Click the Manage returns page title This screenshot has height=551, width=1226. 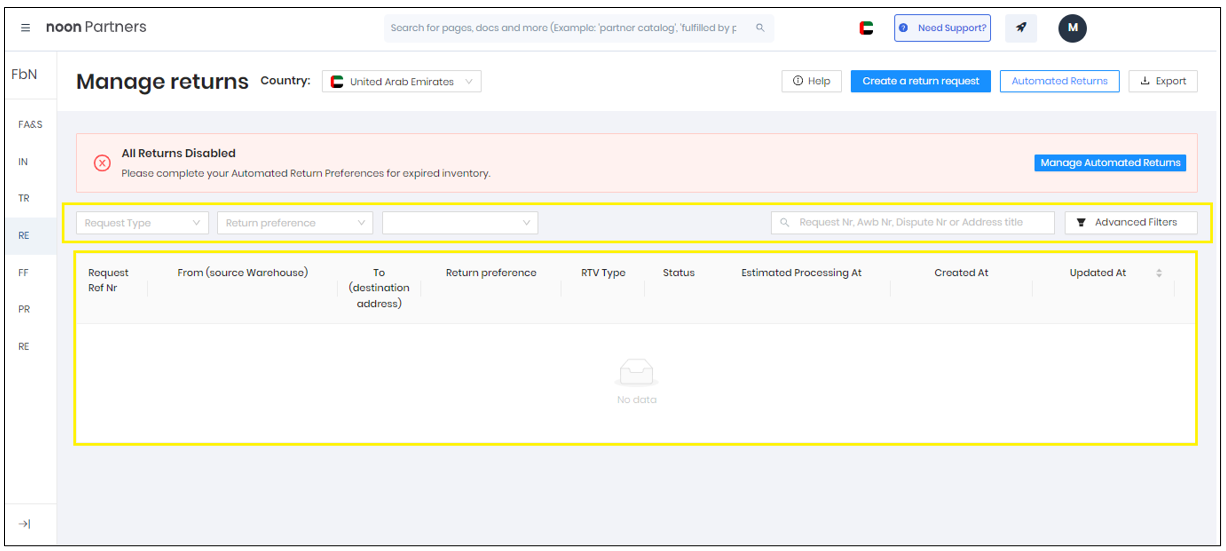162,82
